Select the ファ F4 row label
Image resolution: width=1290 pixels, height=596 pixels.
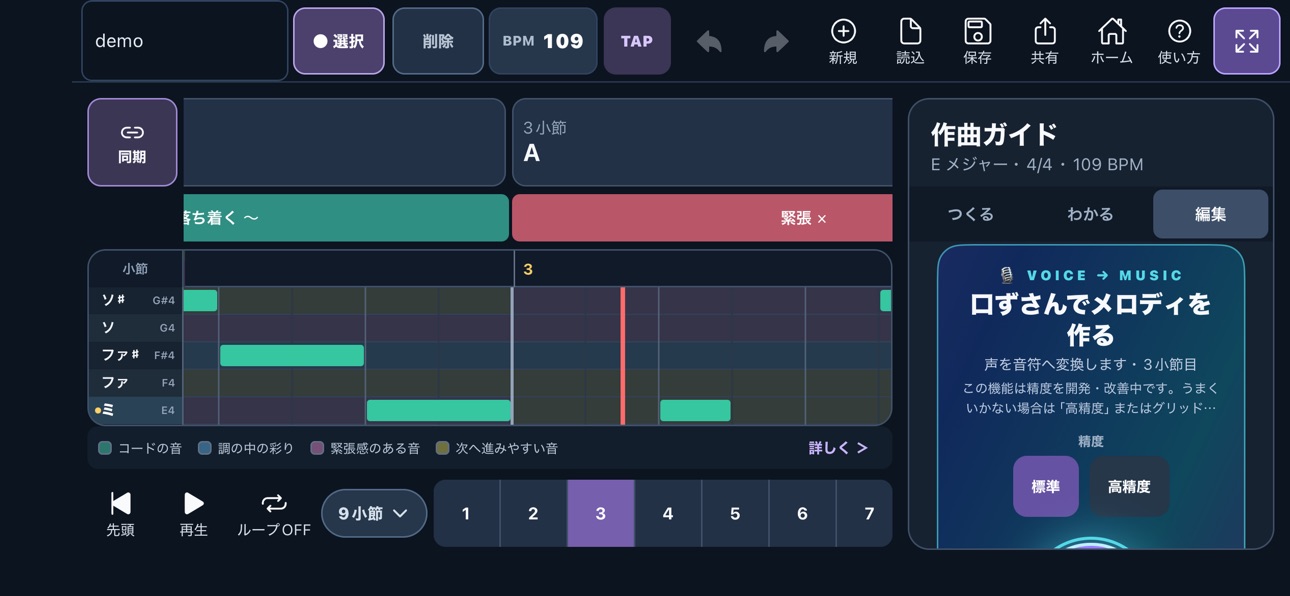pos(136,382)
